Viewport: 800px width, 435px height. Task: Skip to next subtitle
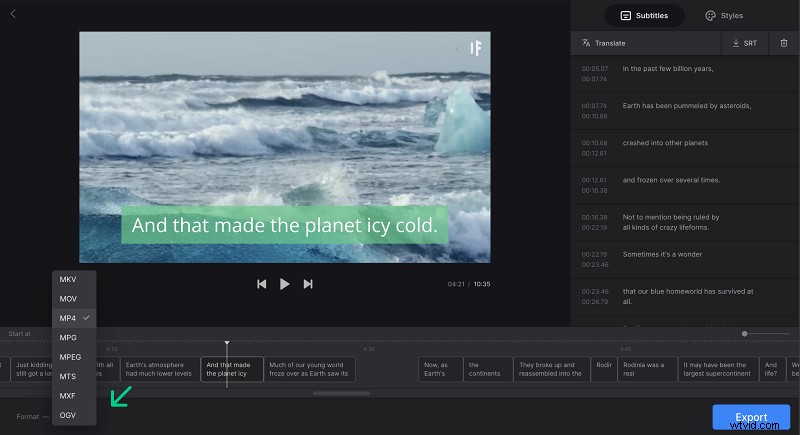308,284
